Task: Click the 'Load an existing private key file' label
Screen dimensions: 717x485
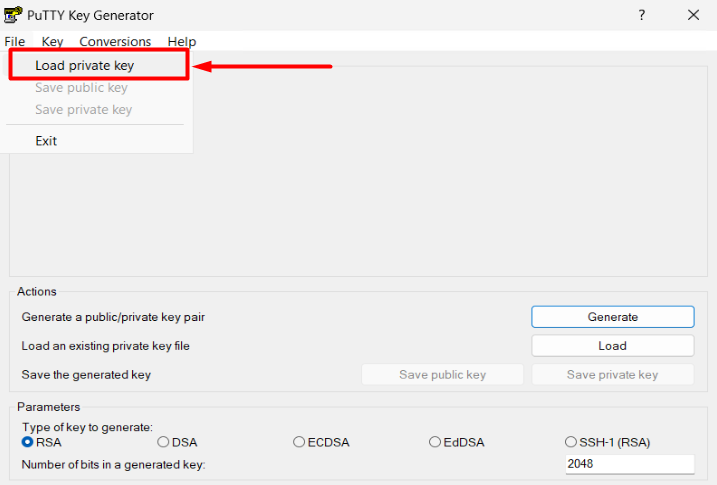Action: 105,346
